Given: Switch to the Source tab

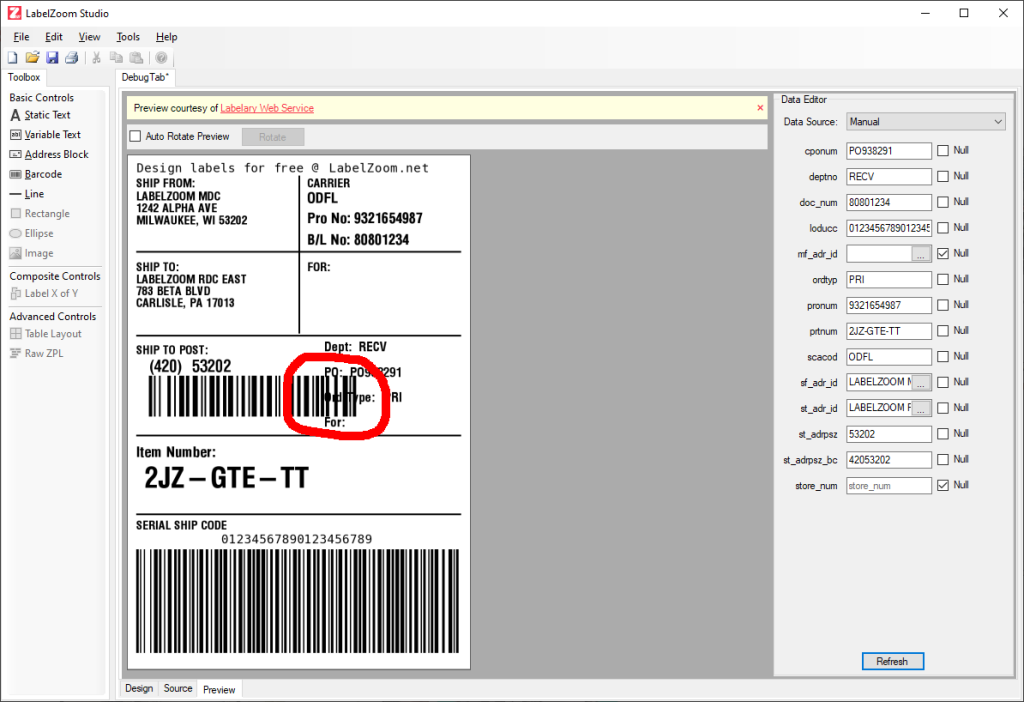Looking at the screenshot, I should 178,688.
